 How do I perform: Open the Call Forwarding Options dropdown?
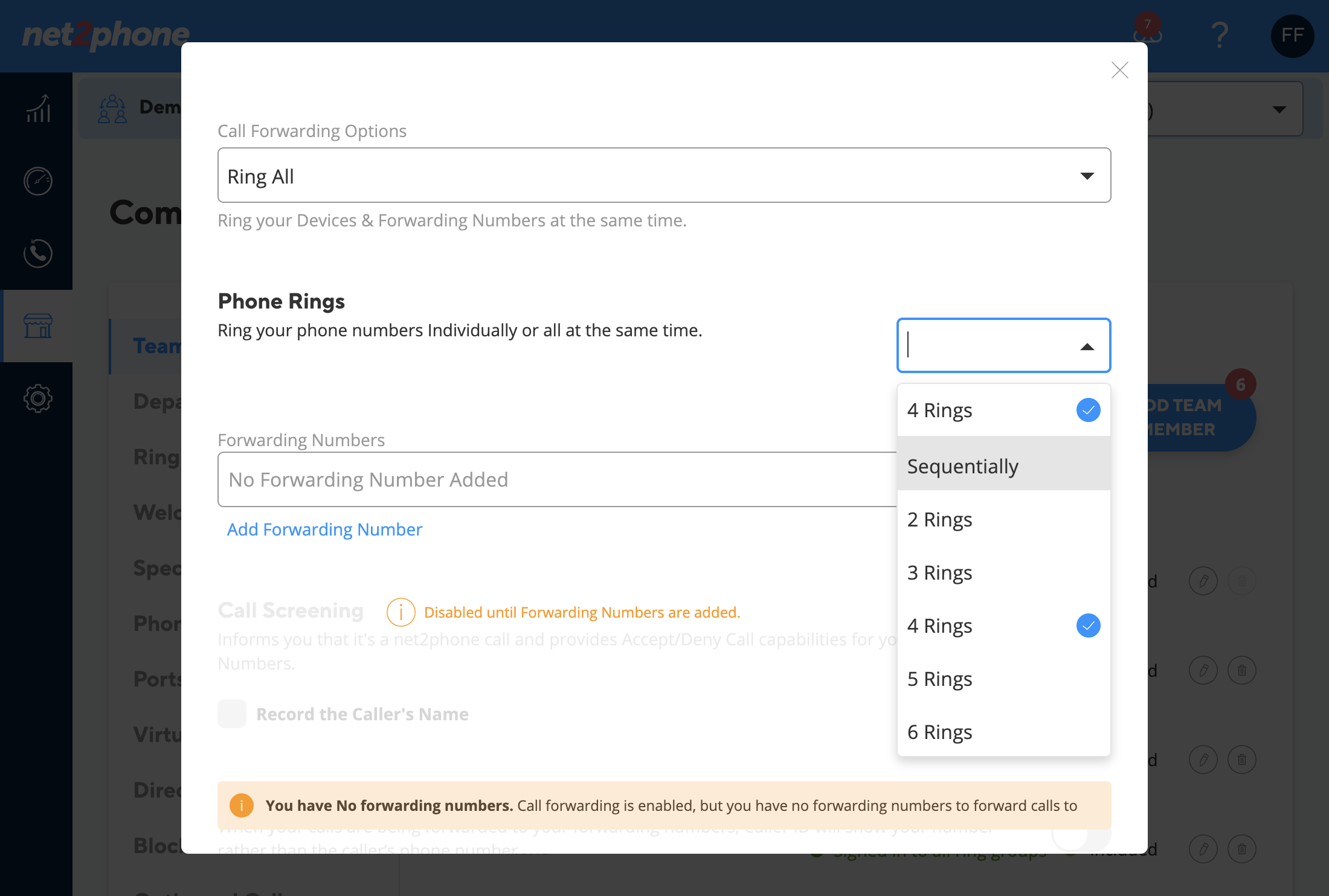[x=664, y=176]
